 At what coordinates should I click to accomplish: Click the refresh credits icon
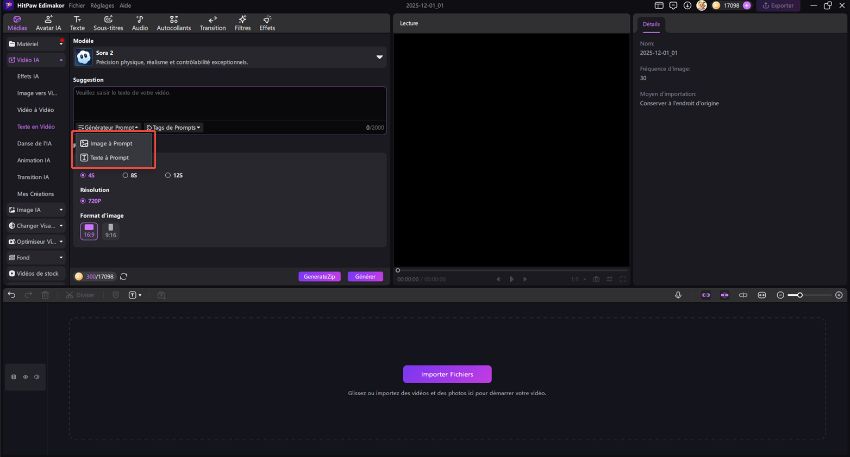124,276
